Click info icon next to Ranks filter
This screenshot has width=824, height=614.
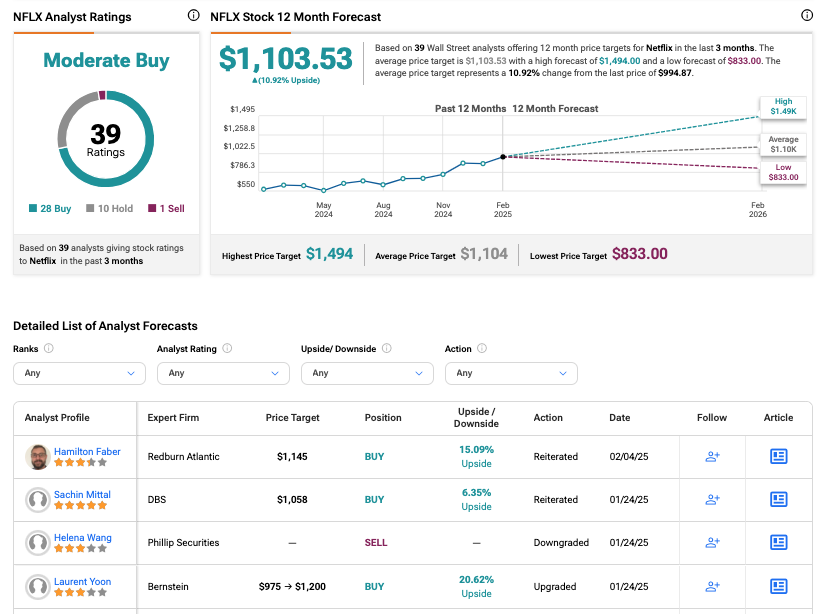point(49,349)
